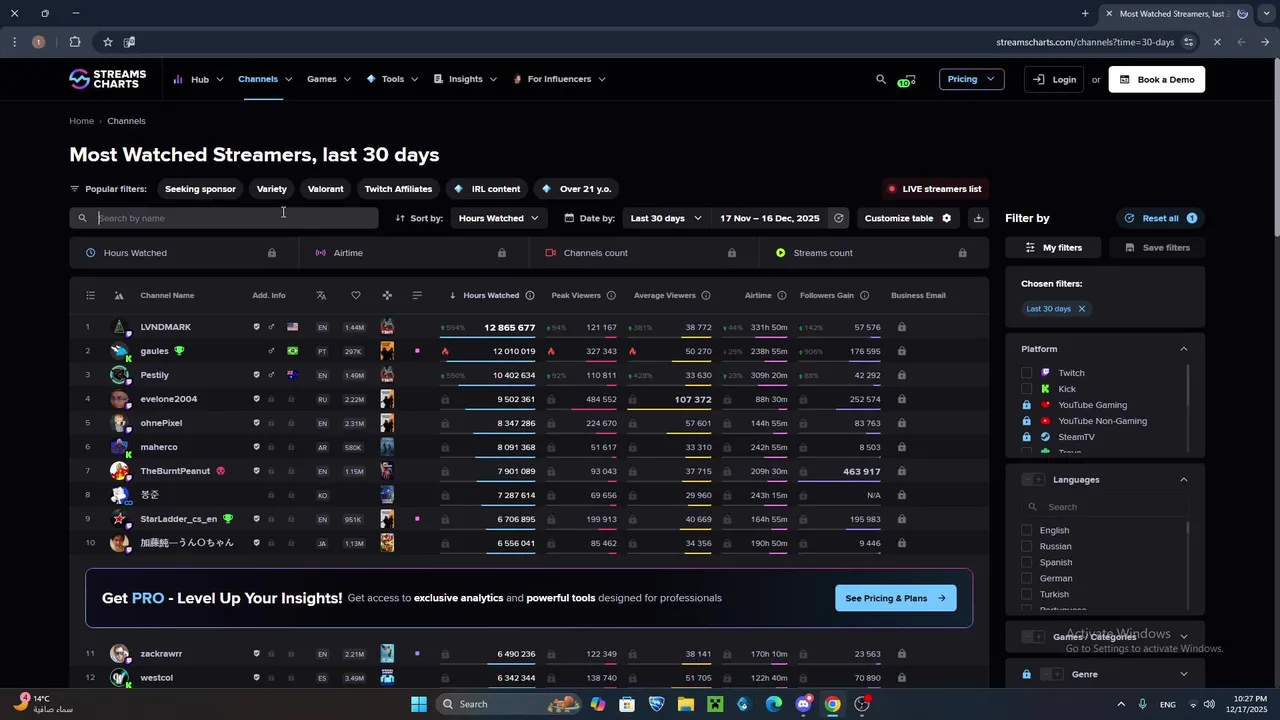The height and width of the screenshot is (720, 1280).
Task: Click the Streams Charts logo
Action: [x=107, y=79]
